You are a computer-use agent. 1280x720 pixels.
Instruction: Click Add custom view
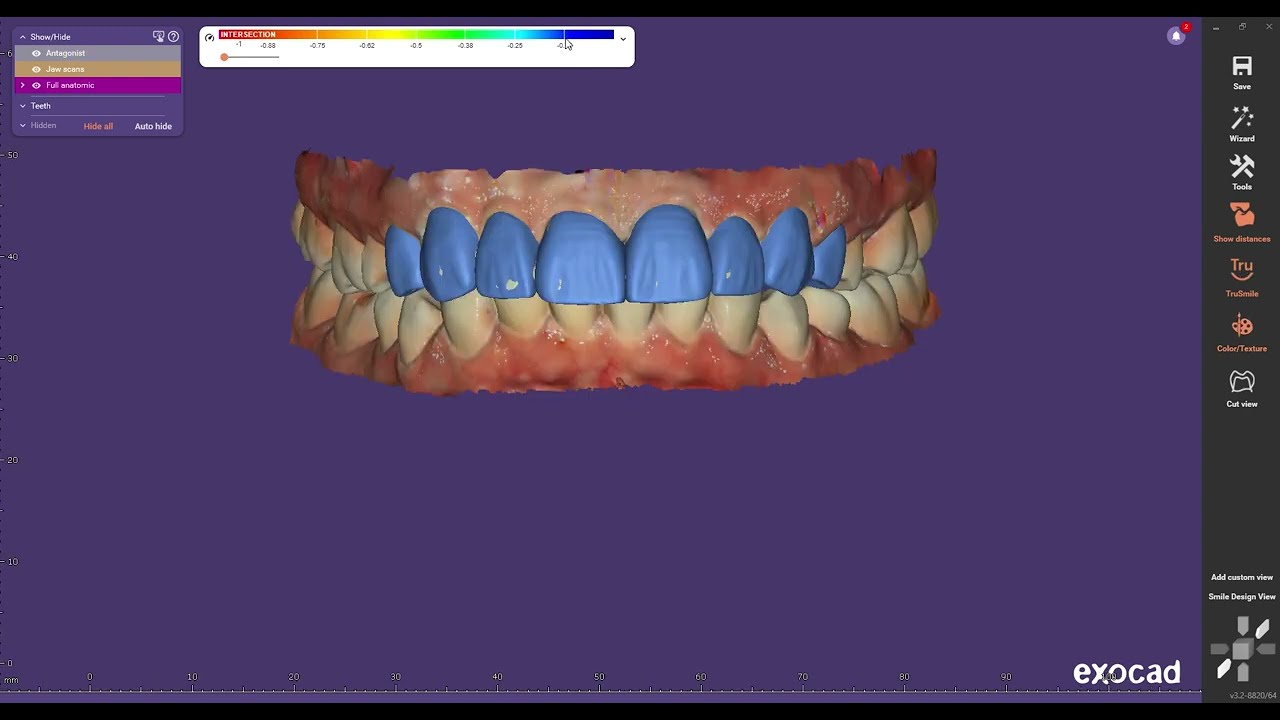coord(1242,577)
